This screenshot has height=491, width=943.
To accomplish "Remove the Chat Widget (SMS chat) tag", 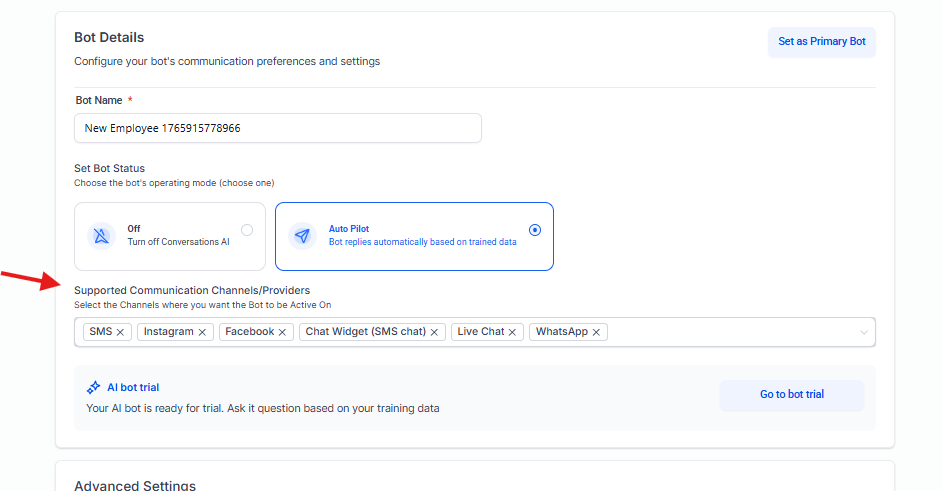I will click(x=435, y=332).
